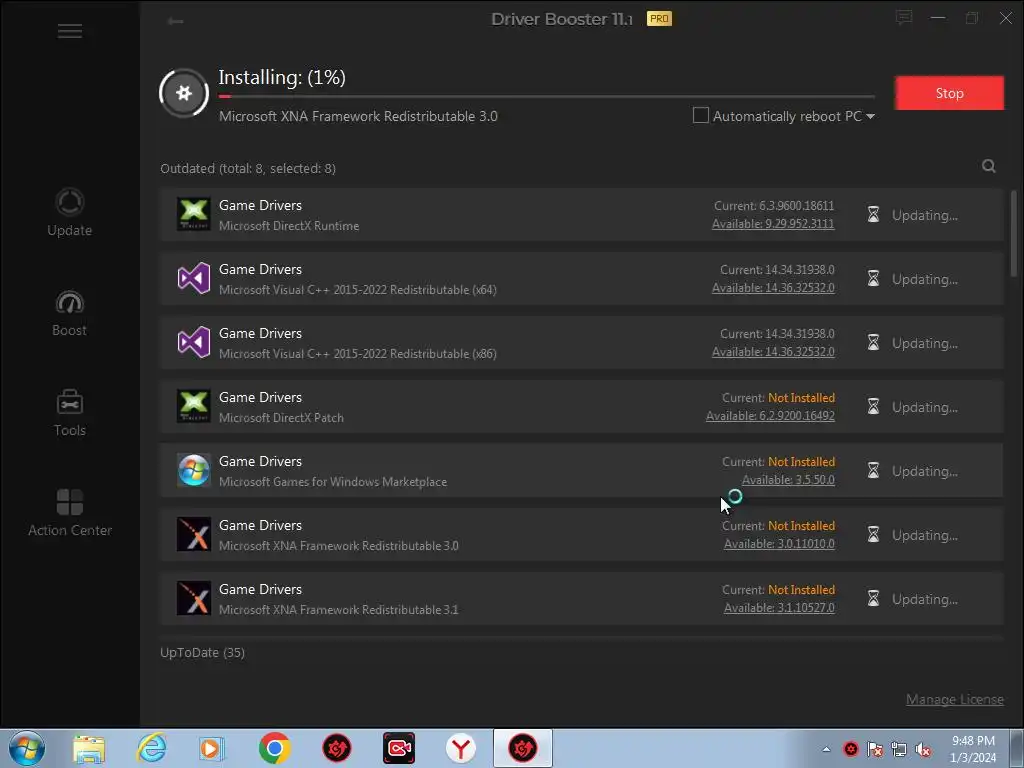Enable Automatically reboot PC checkbox

[x=701, y=116]
